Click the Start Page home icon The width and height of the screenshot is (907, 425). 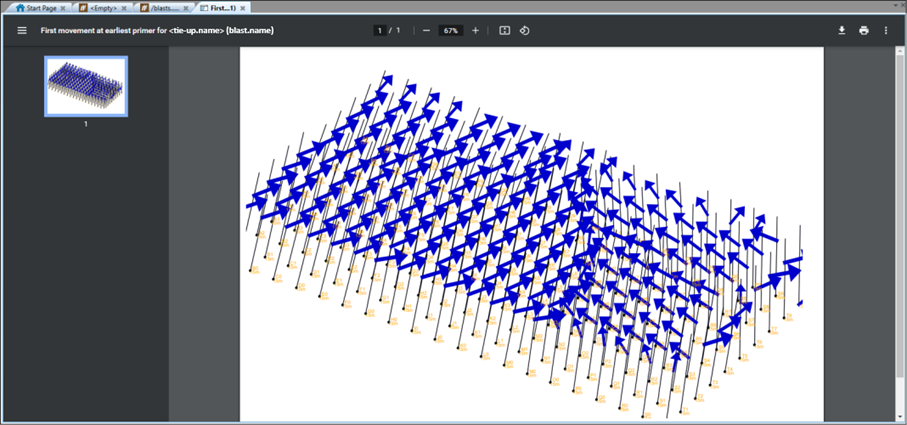click(20, 9)
